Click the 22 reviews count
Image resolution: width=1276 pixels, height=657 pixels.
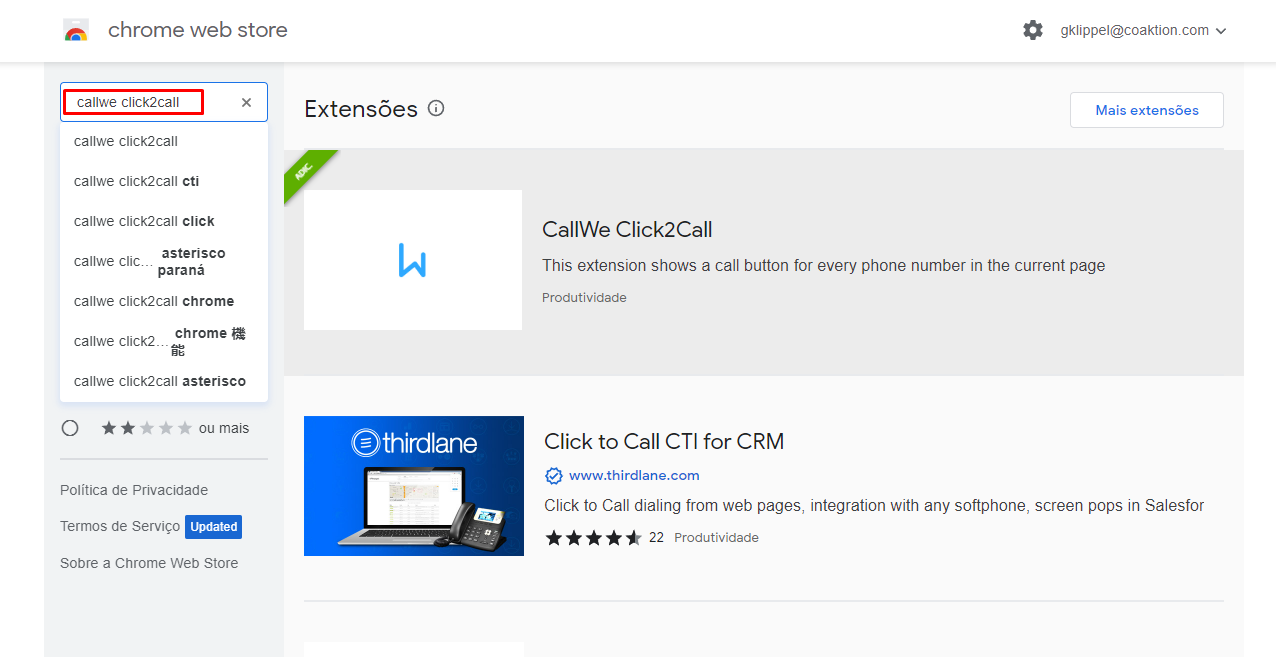click(656, 538)
